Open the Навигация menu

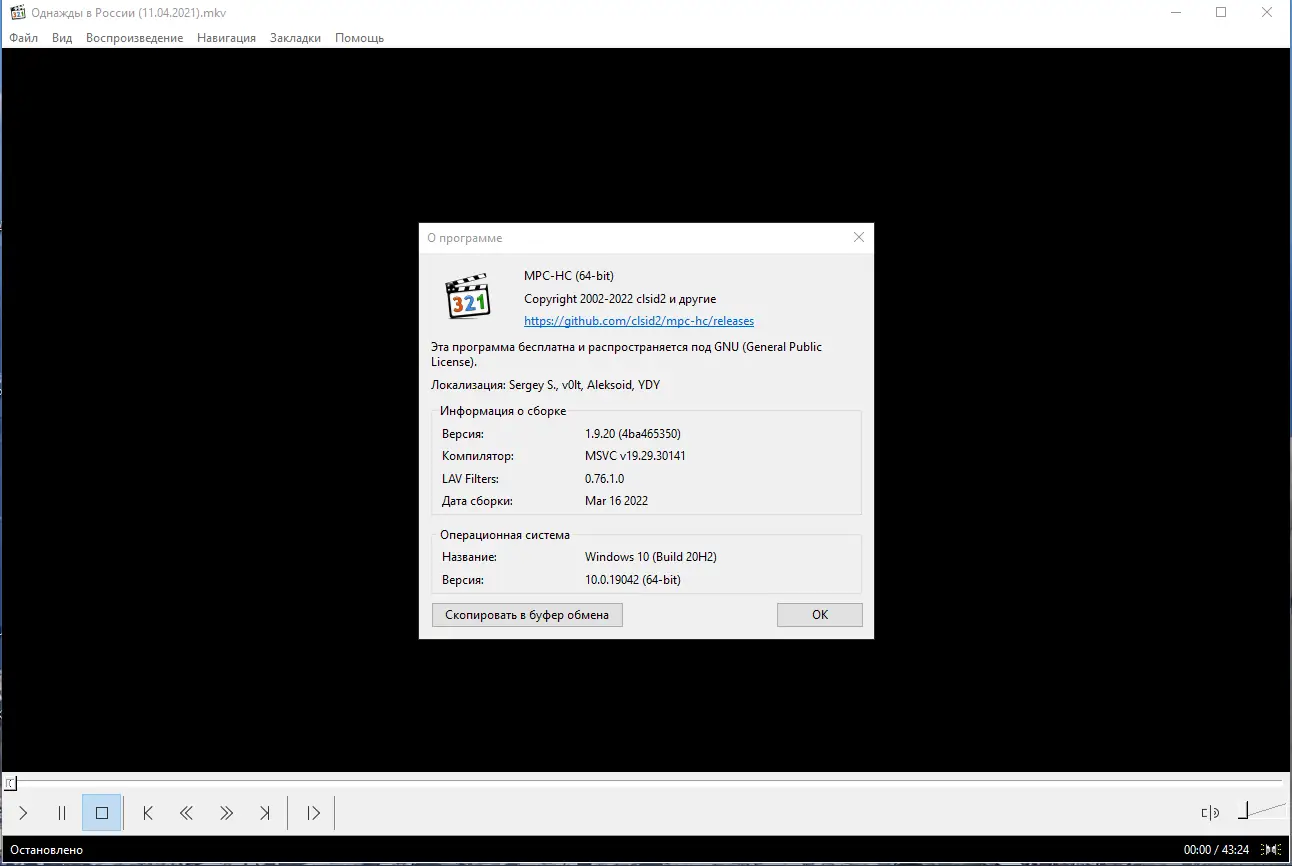pyautogui.click(x=226, y=37)
